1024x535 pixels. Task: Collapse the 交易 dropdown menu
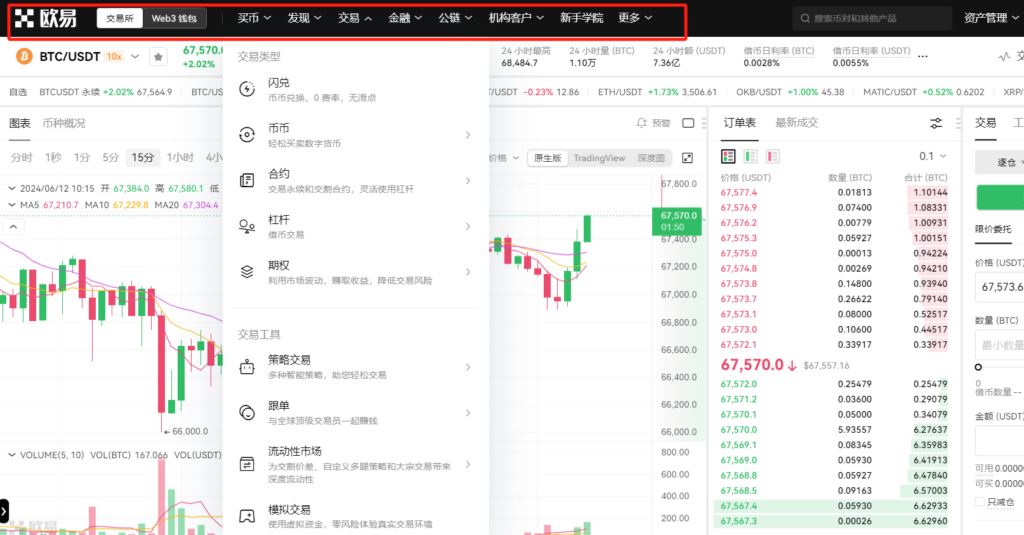coord(355,18)
